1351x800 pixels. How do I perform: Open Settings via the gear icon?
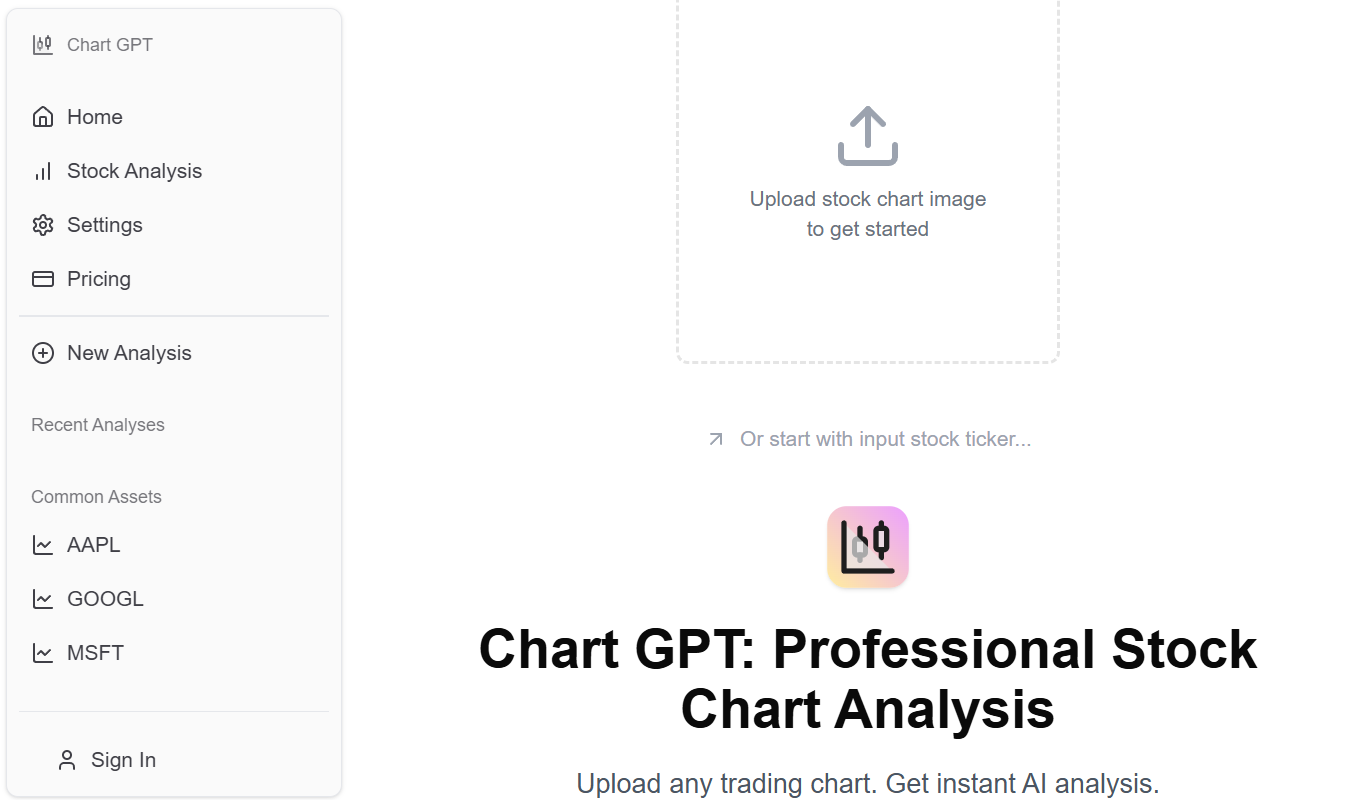pos(43,225)
